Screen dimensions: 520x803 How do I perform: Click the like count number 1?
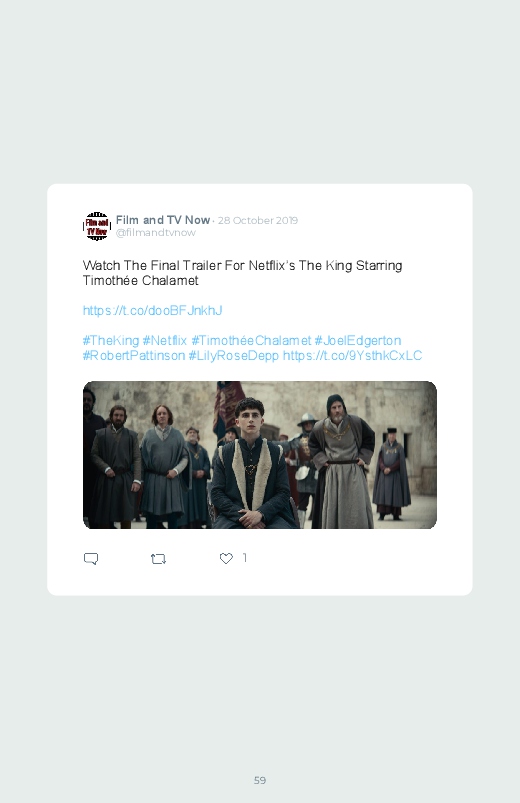[x=245, y=558]
